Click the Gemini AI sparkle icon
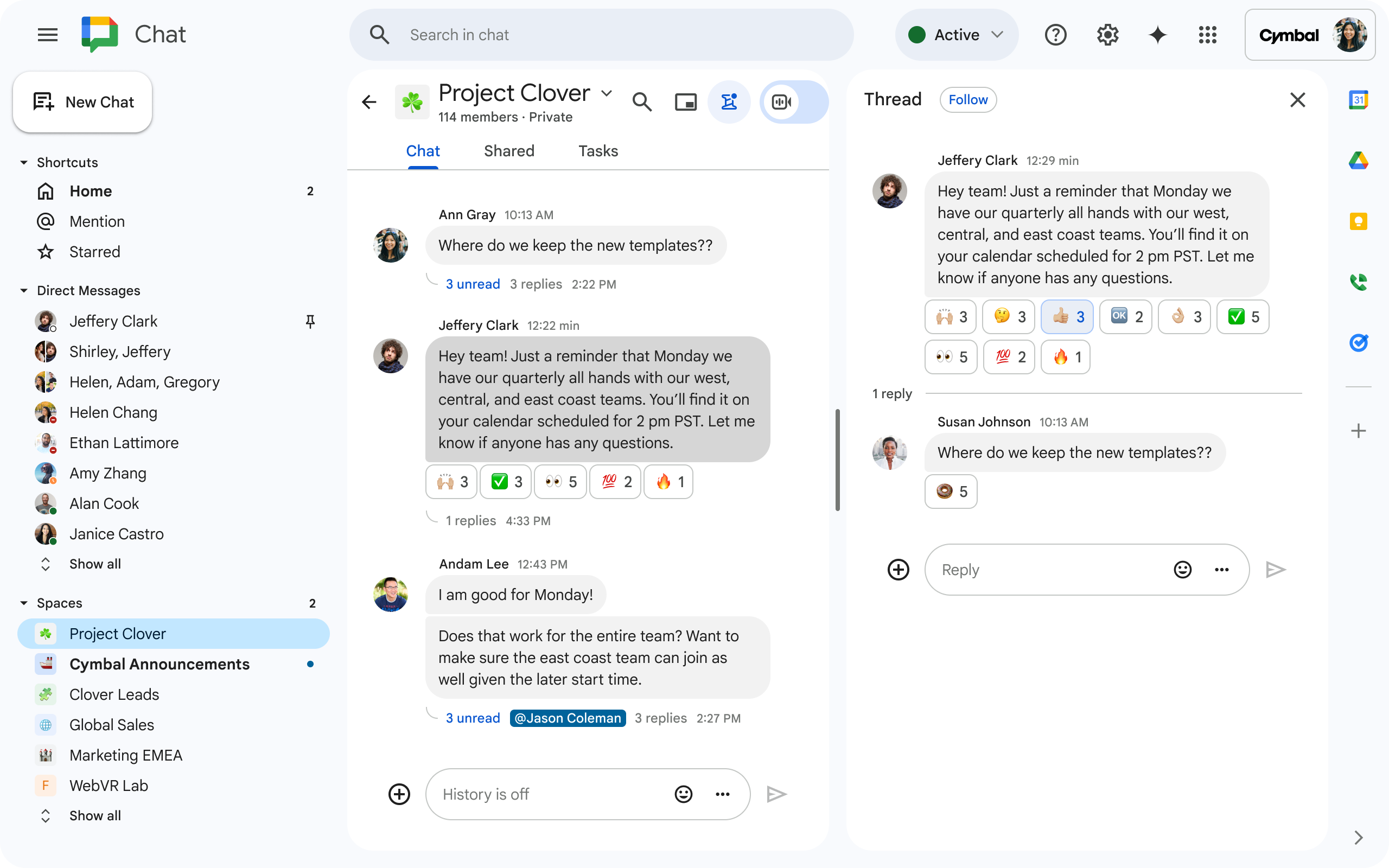Viewport: 1389px width, 868px height. click(1157, 35)
